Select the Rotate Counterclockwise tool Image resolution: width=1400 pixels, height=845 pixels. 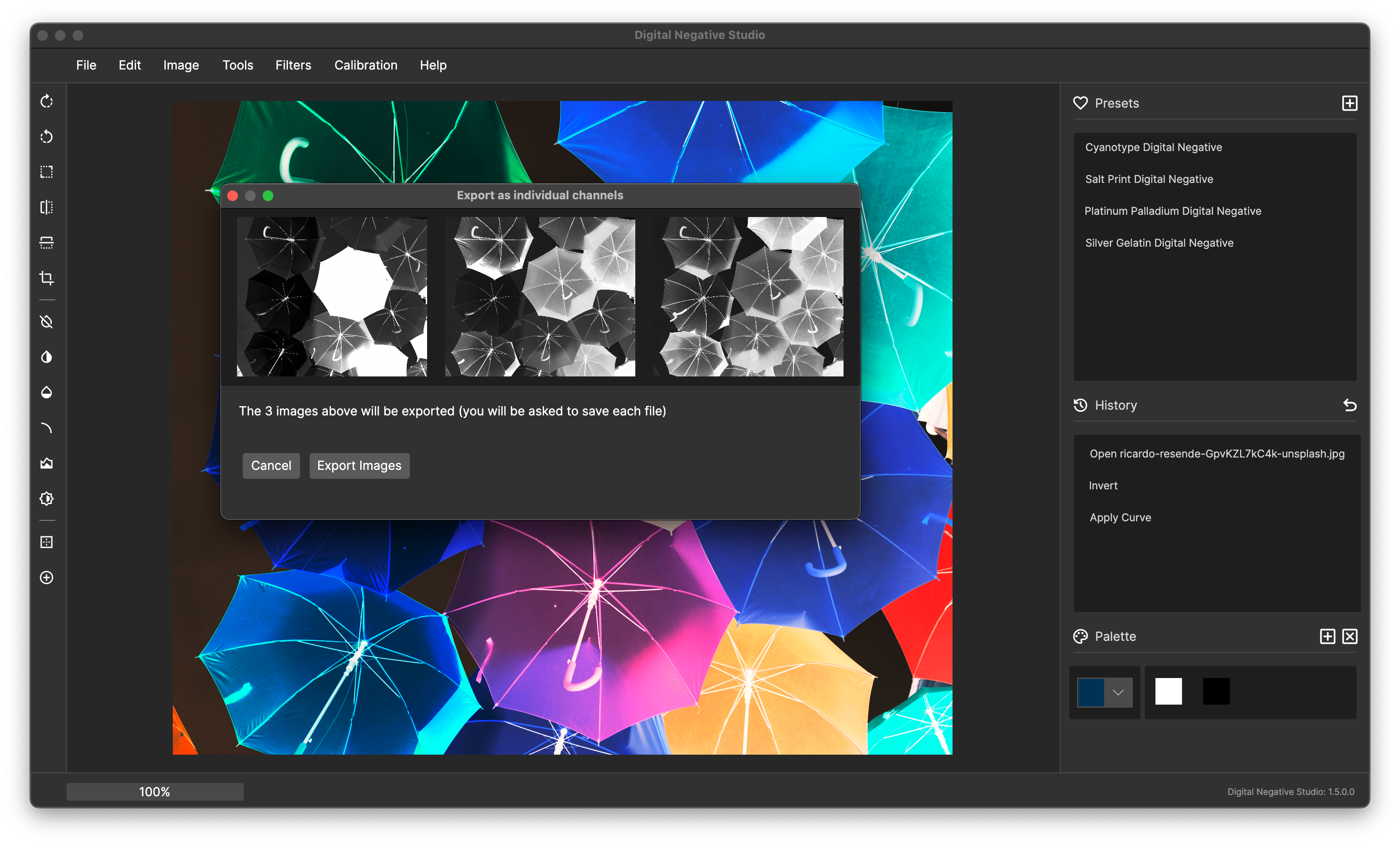click(46, 137)
